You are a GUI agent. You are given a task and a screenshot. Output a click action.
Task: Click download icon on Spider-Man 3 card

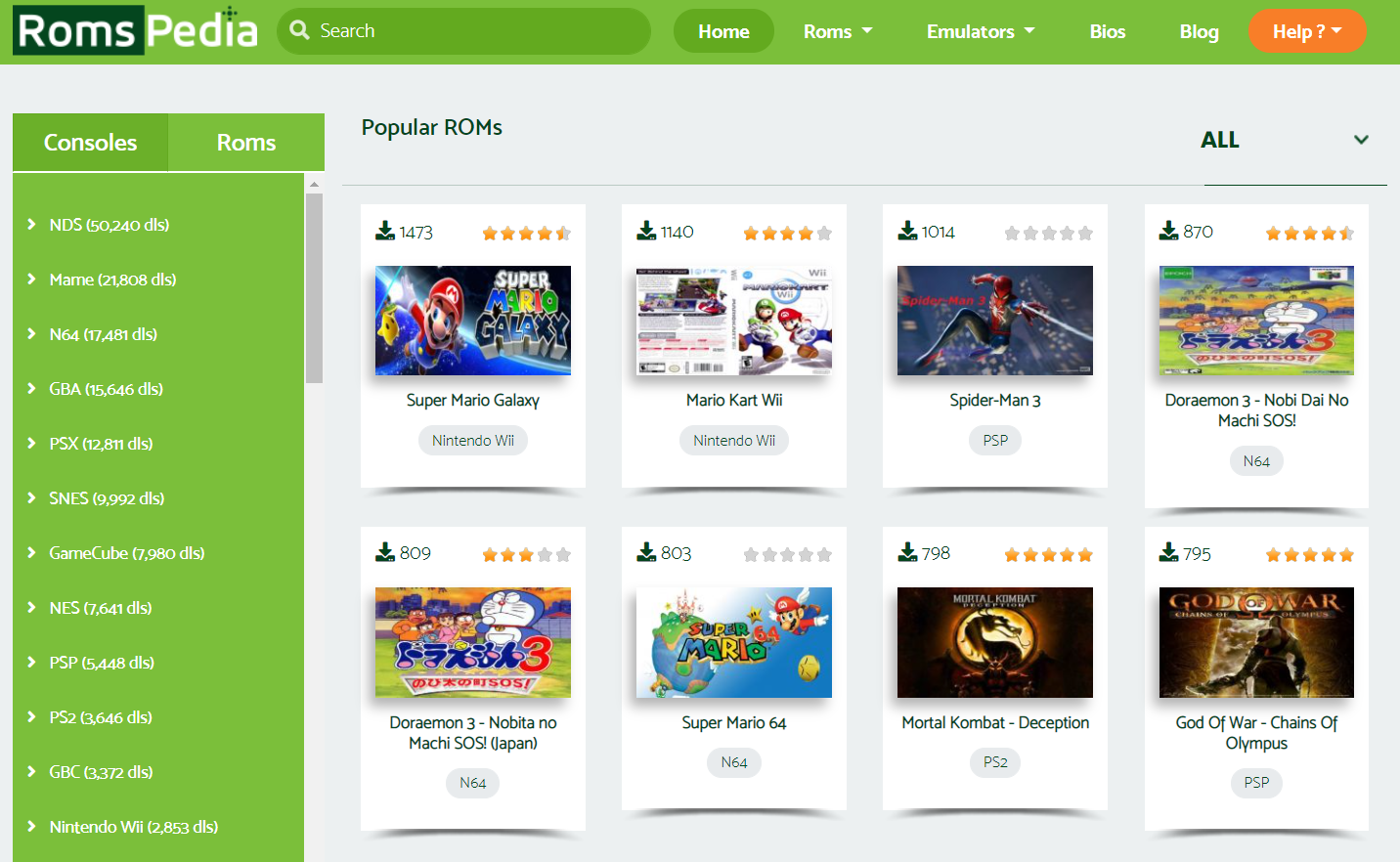point(907,231)
